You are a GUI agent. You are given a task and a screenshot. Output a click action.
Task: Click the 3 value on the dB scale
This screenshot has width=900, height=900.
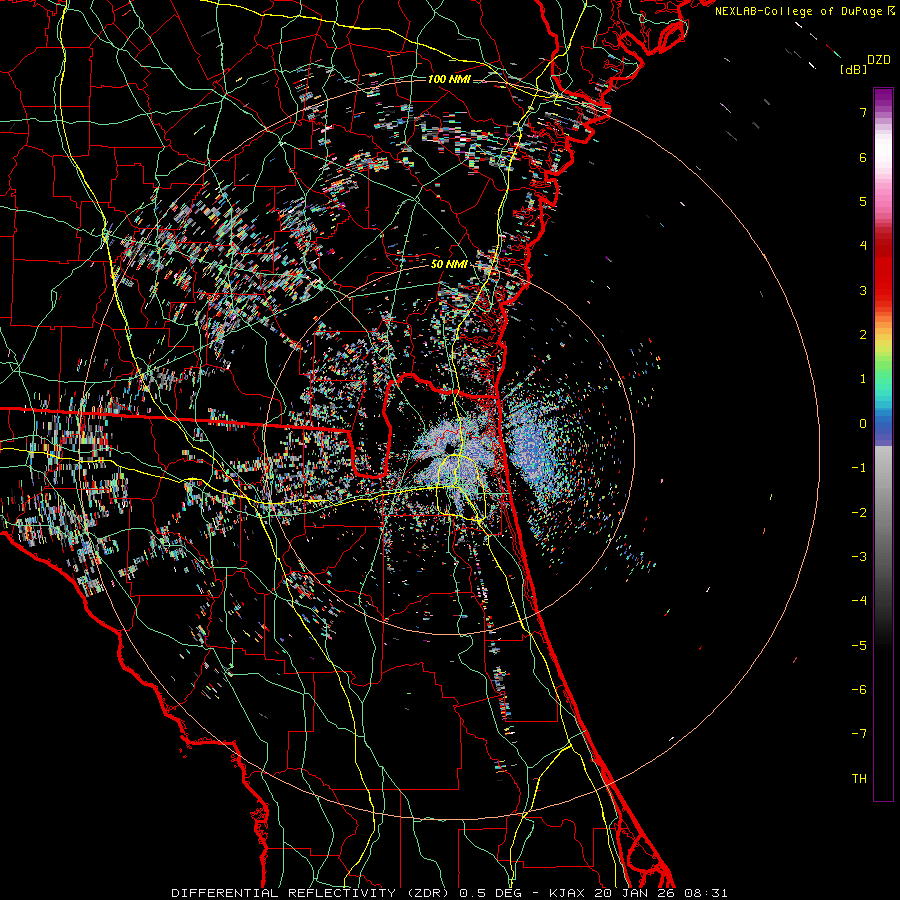pyautogui.click(x=863, y=290)
